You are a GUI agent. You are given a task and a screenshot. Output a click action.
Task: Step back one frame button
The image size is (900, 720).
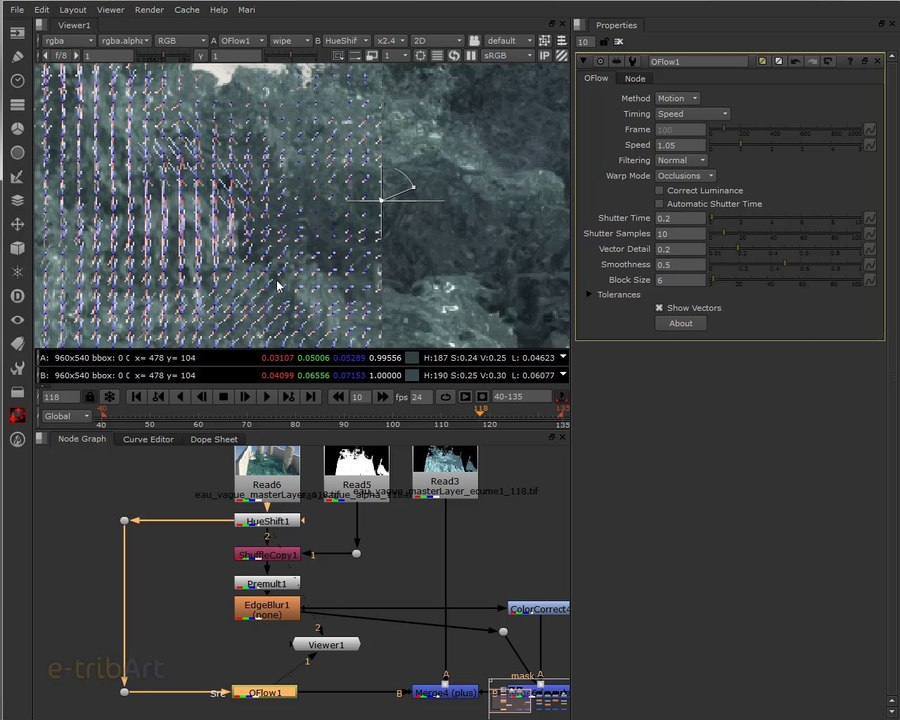coord(202,397)
